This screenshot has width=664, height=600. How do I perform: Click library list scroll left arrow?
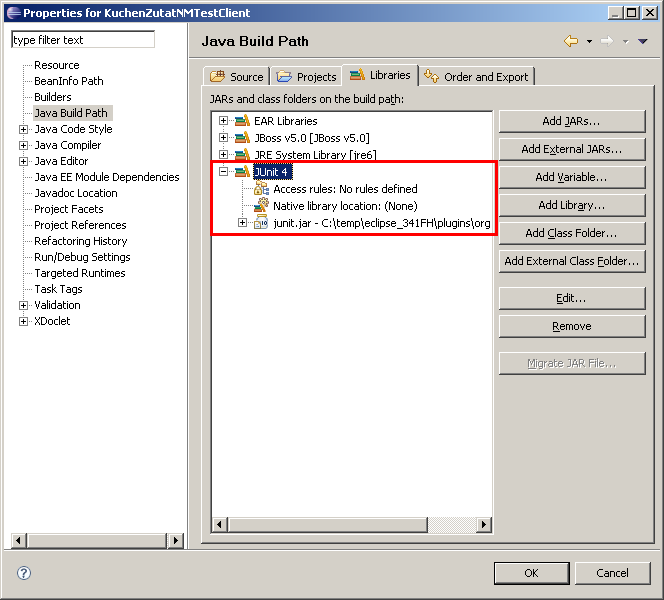219,525
